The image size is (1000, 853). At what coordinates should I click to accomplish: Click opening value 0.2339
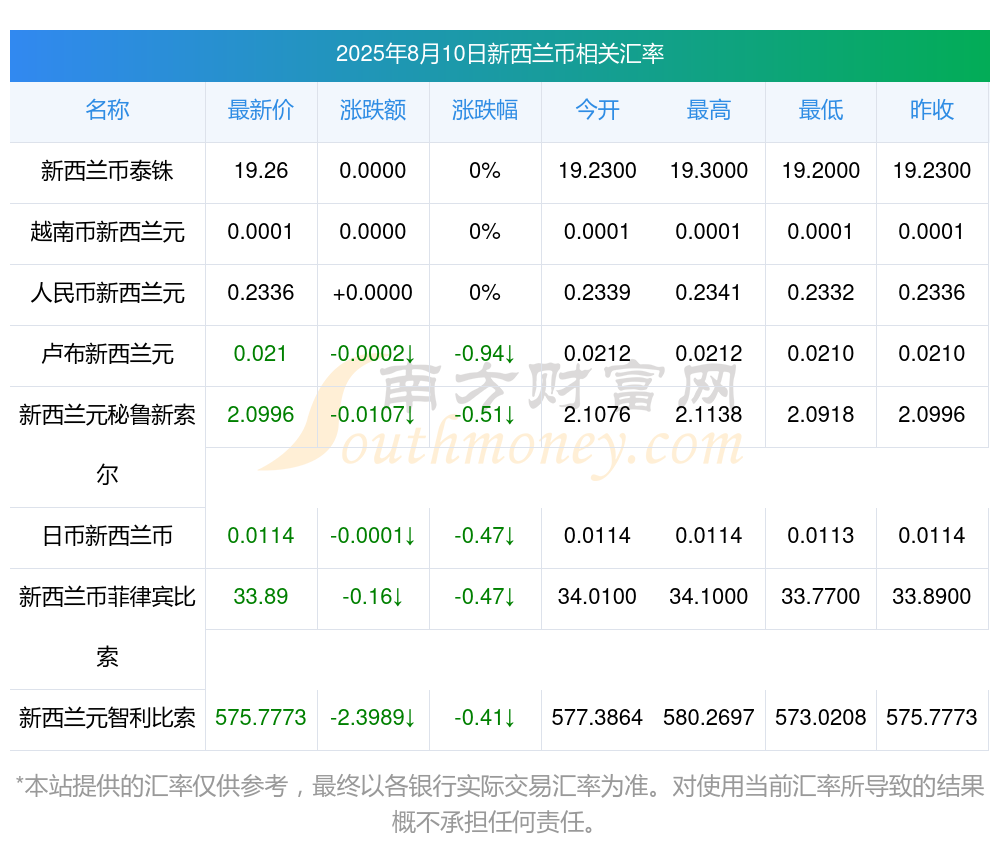coord(597,293)
